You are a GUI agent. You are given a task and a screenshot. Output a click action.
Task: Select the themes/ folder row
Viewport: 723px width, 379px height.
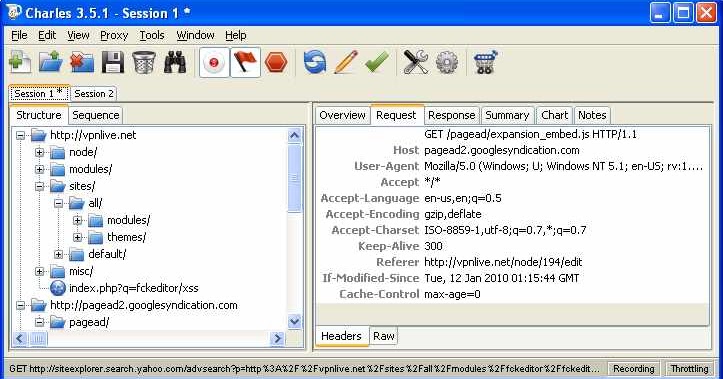click(x=126, y=237)
